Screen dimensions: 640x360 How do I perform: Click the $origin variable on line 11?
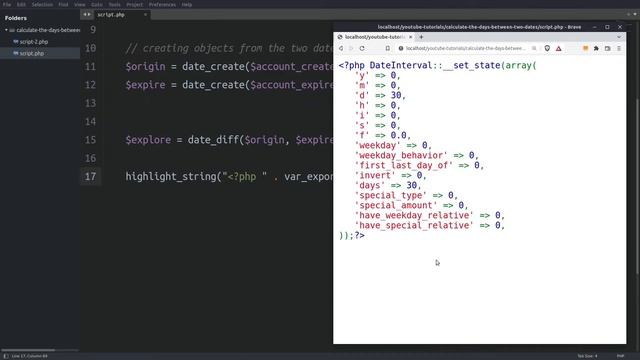[x=145, y=67]
